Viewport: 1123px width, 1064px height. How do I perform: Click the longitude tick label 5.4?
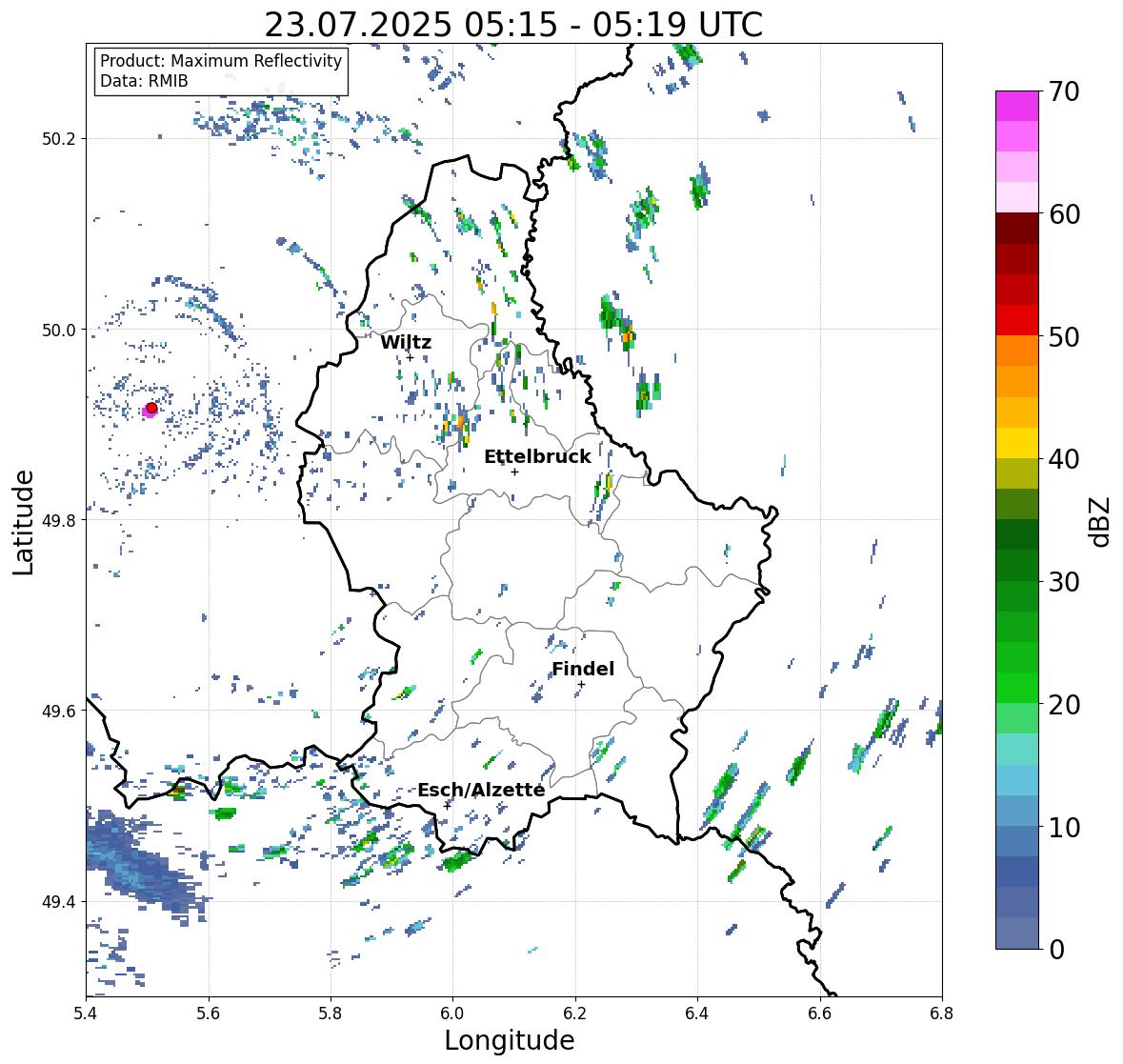[x=86, y=1013]
